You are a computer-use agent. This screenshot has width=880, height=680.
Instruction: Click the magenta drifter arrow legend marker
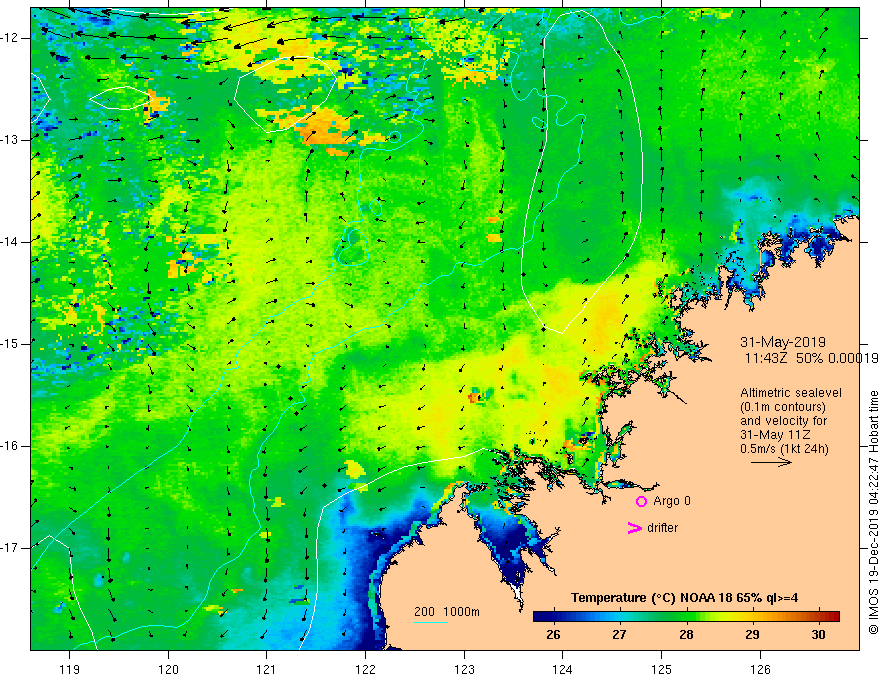[x=634, y=528]
